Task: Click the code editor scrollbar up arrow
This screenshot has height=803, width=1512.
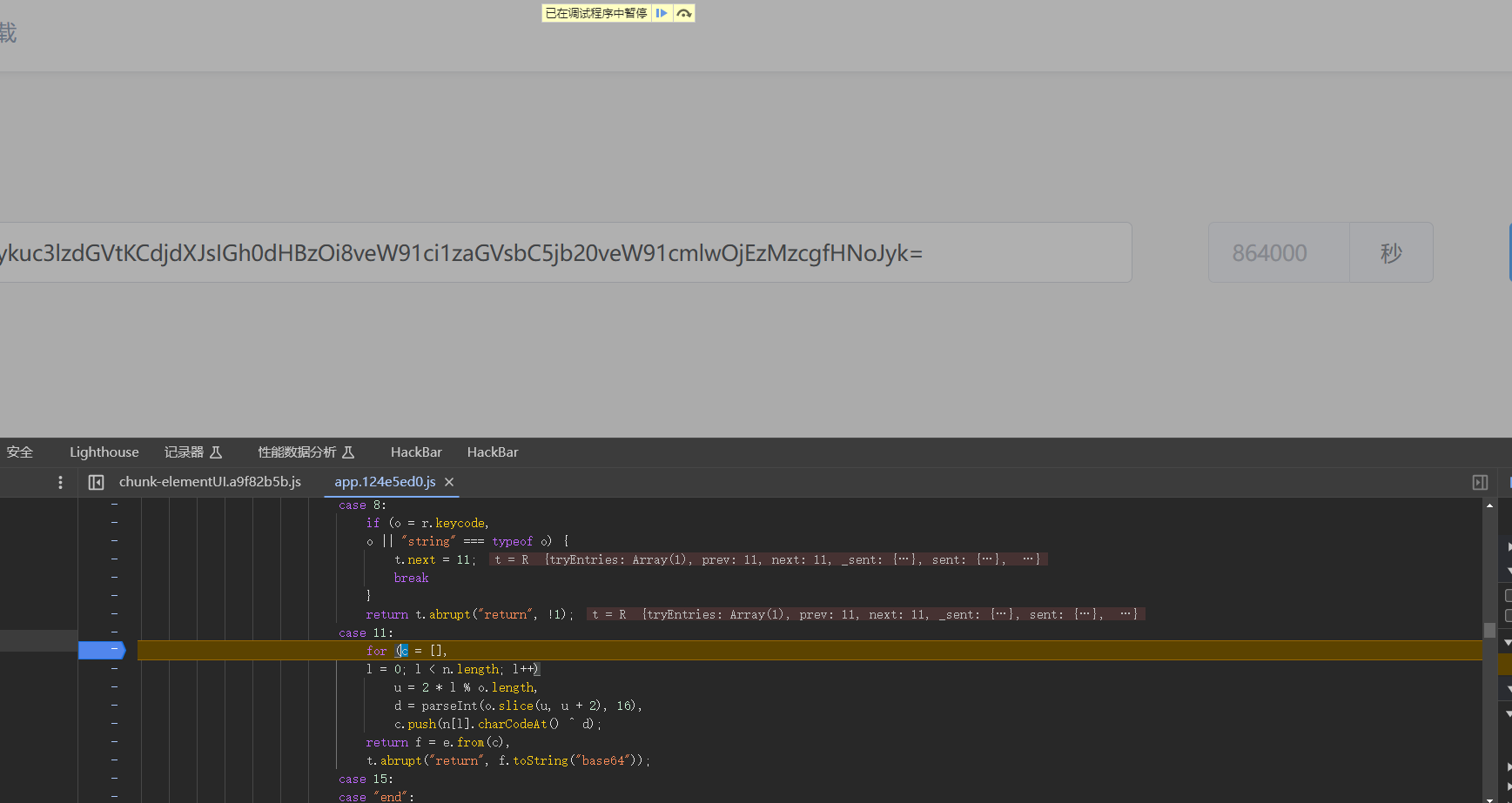Action: [x=1489, y=505]
